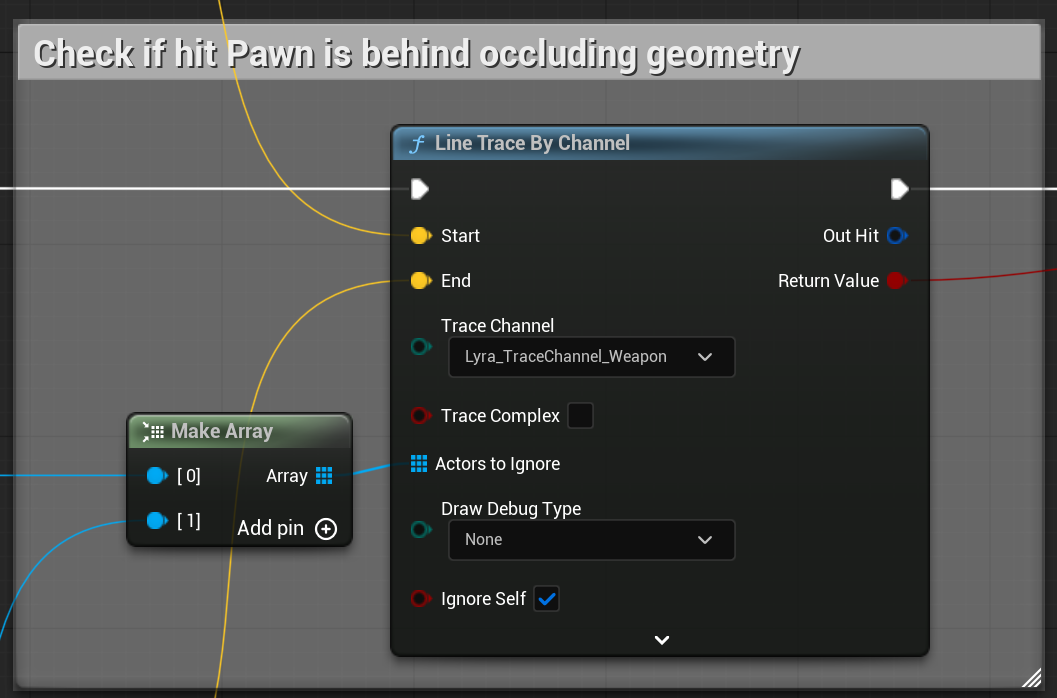Open the Trace Channel dropdown
Viewport: 1057px width, 698px height.
tap(591, 357)
